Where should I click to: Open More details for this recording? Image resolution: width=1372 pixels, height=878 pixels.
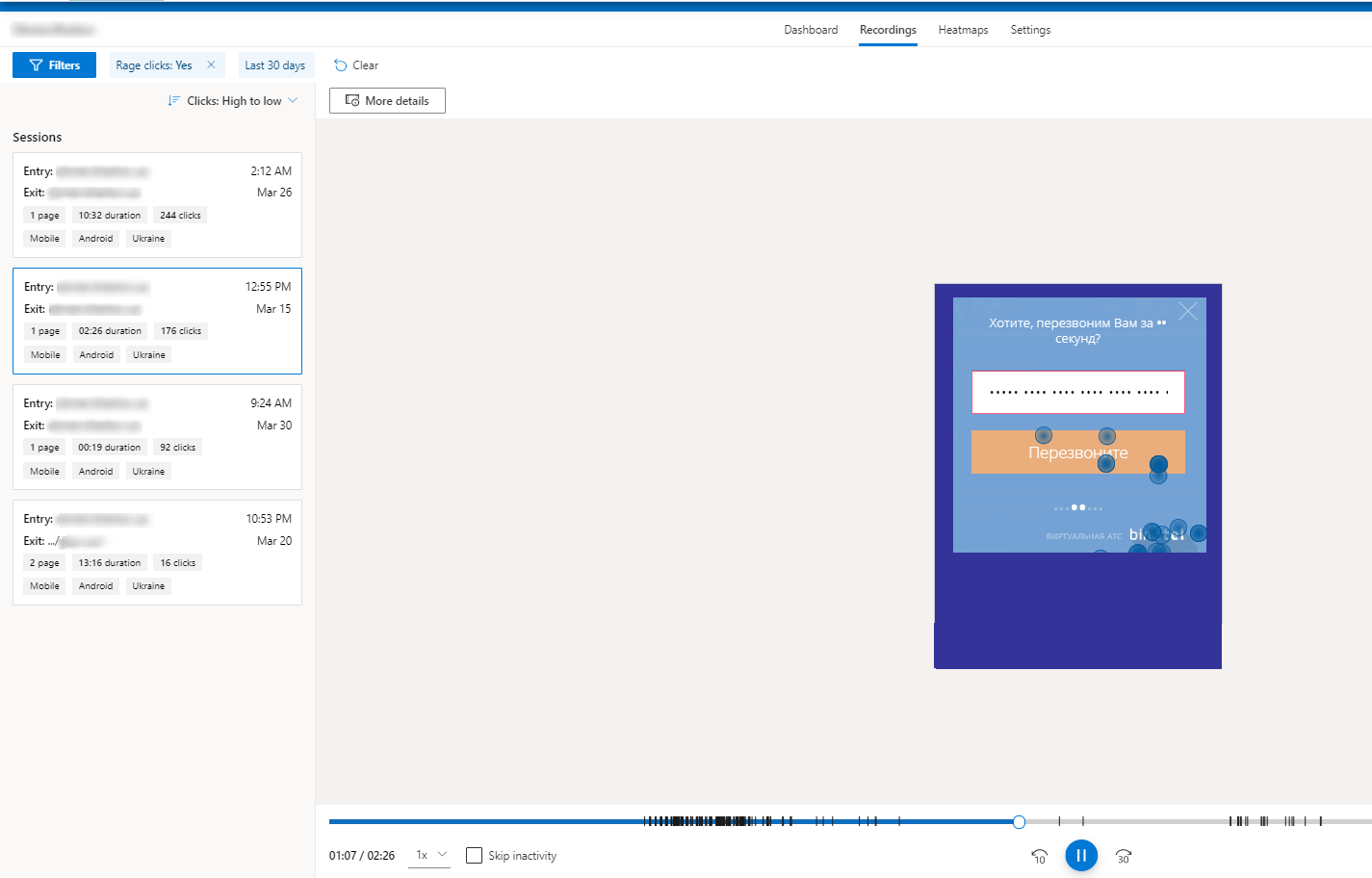click(387, 101)
